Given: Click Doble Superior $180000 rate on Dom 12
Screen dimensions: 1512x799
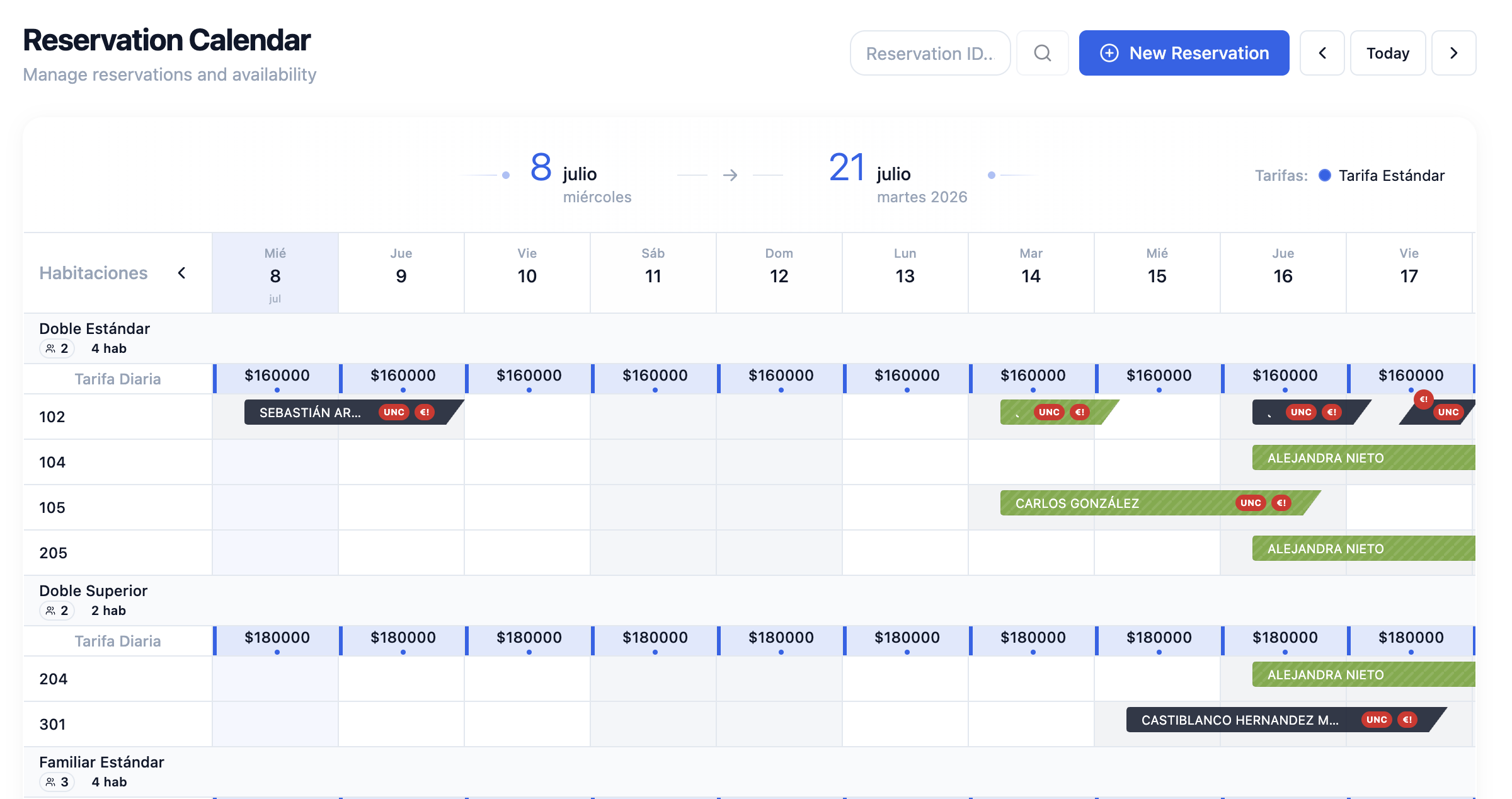Looking at the screenshot, I should pyautogui.click(x=781, y=640).
